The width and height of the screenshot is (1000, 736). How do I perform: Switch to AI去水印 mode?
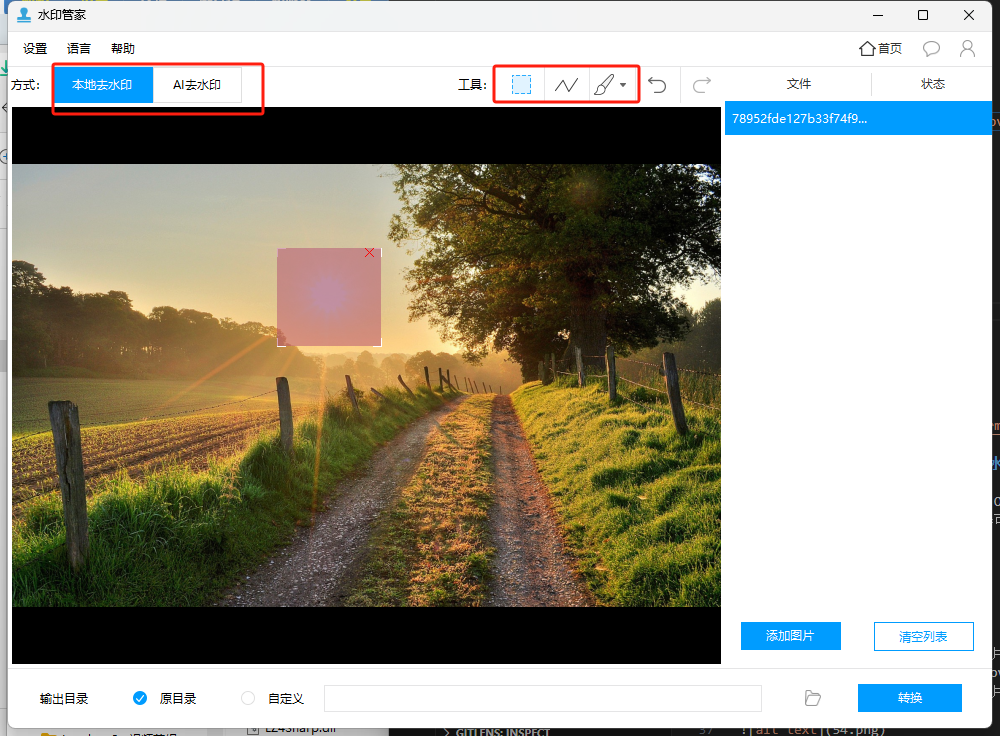[197, 85]
